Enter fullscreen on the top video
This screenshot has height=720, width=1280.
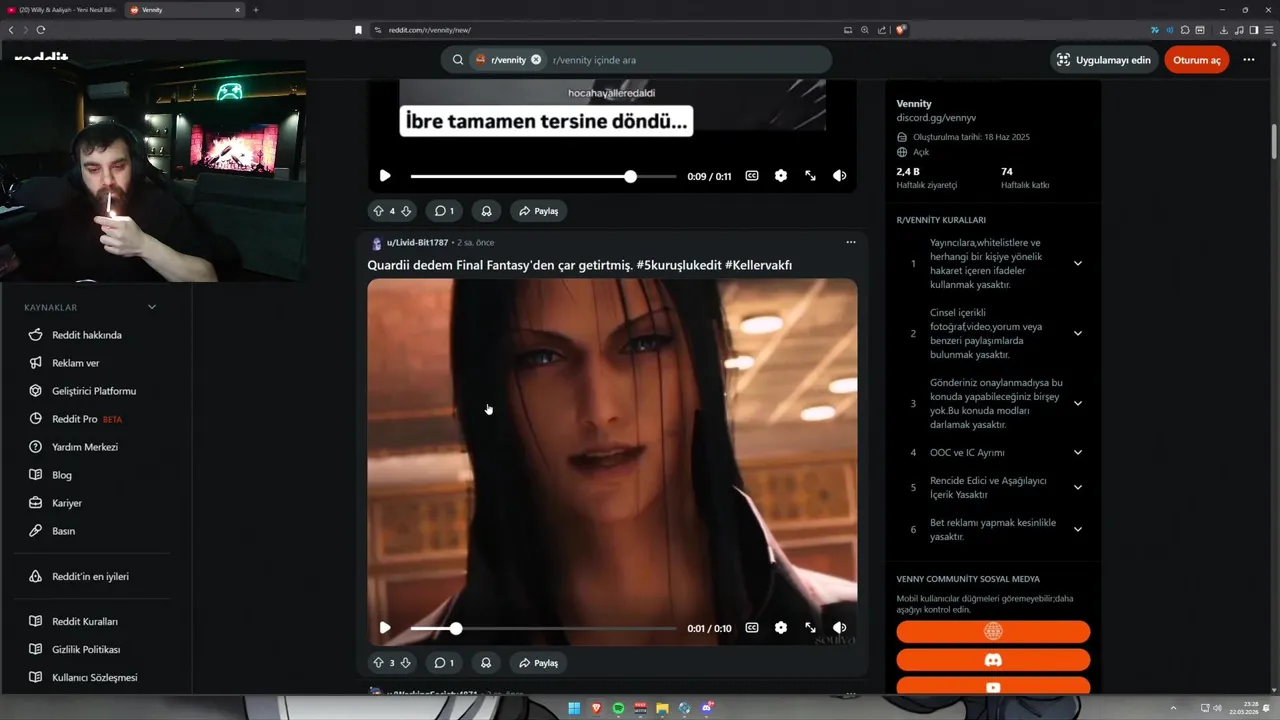click(x=811, y=176)
